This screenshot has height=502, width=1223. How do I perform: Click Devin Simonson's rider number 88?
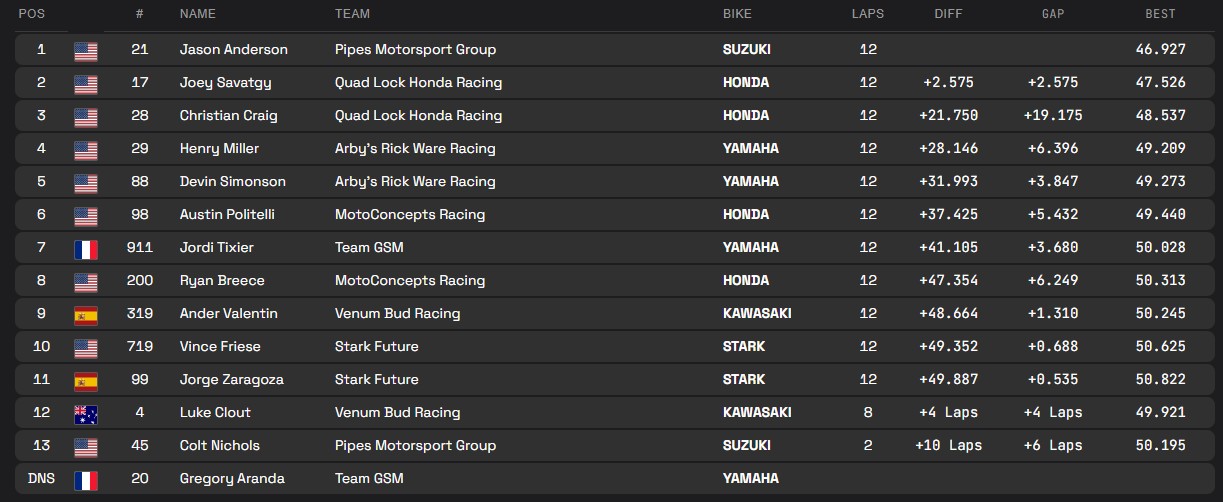click(140, 182)
